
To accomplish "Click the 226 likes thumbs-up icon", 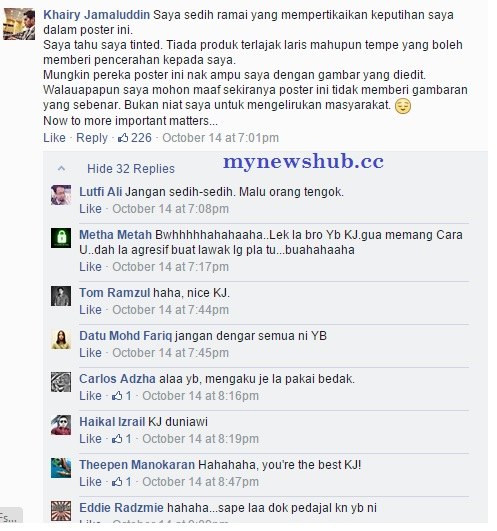I will (123, 137).
